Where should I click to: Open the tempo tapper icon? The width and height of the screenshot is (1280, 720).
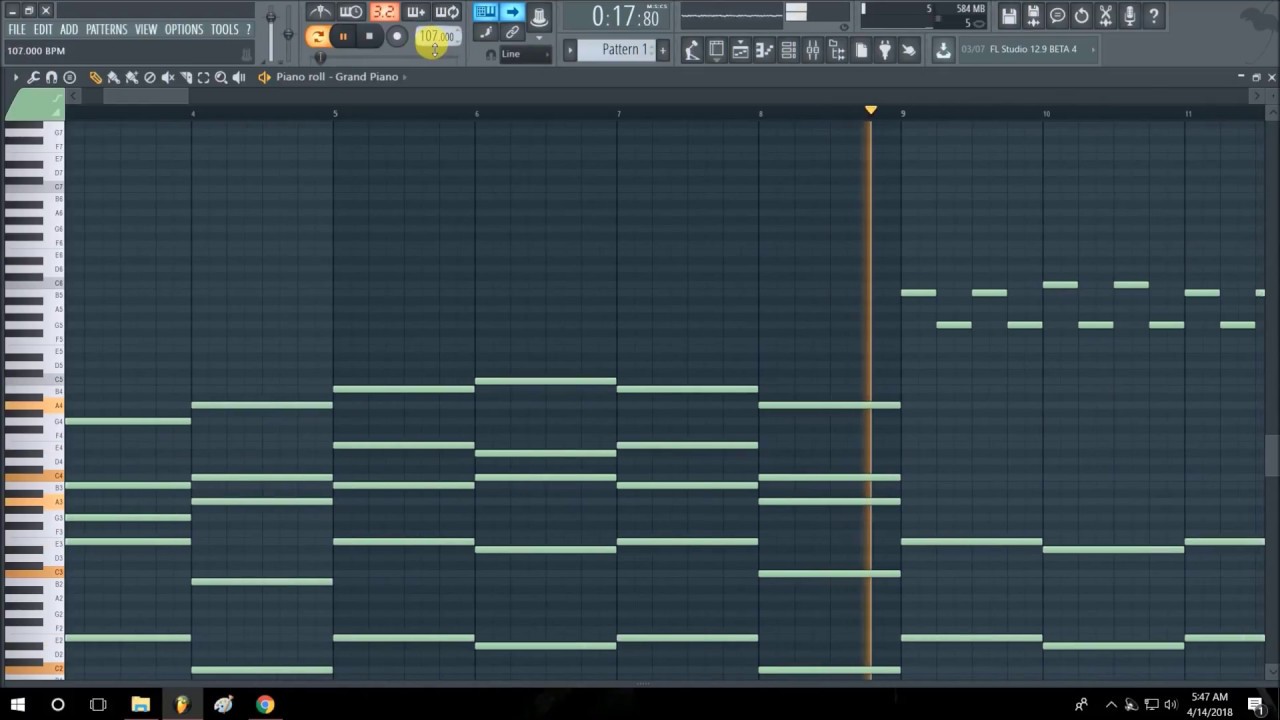[x=692, y=50]
